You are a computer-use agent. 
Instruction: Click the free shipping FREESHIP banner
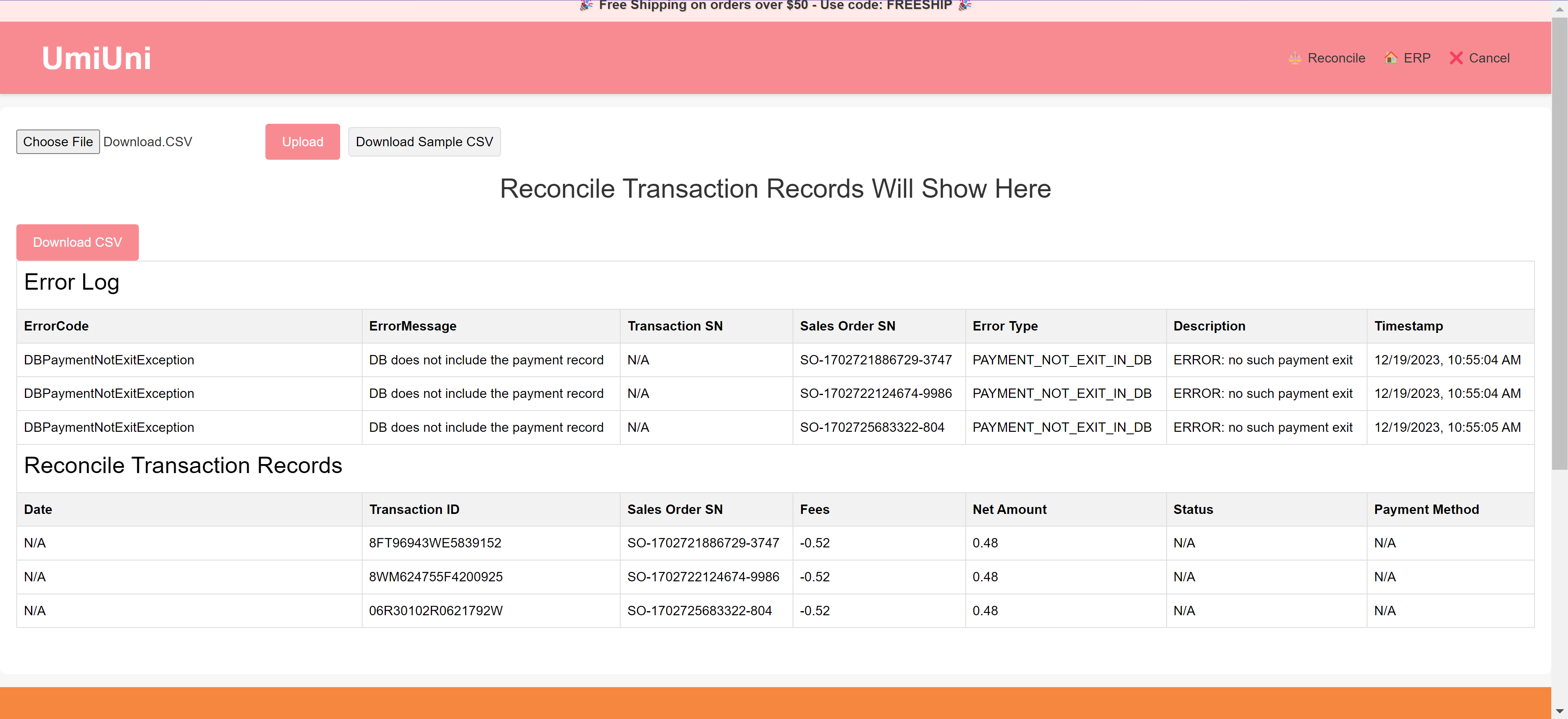click(775, 6)
